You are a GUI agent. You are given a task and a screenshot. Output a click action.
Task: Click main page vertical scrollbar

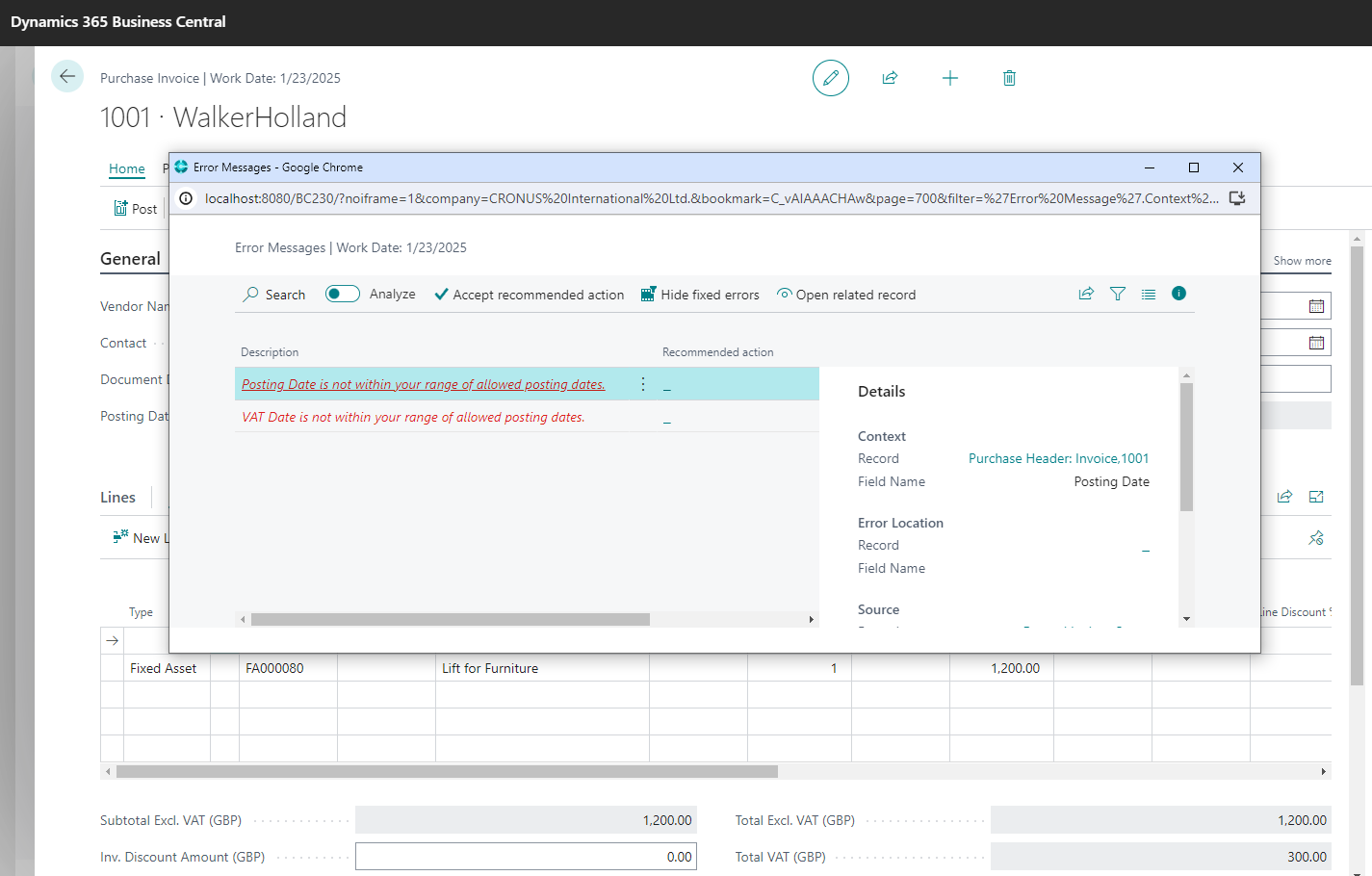[1357, 466]
